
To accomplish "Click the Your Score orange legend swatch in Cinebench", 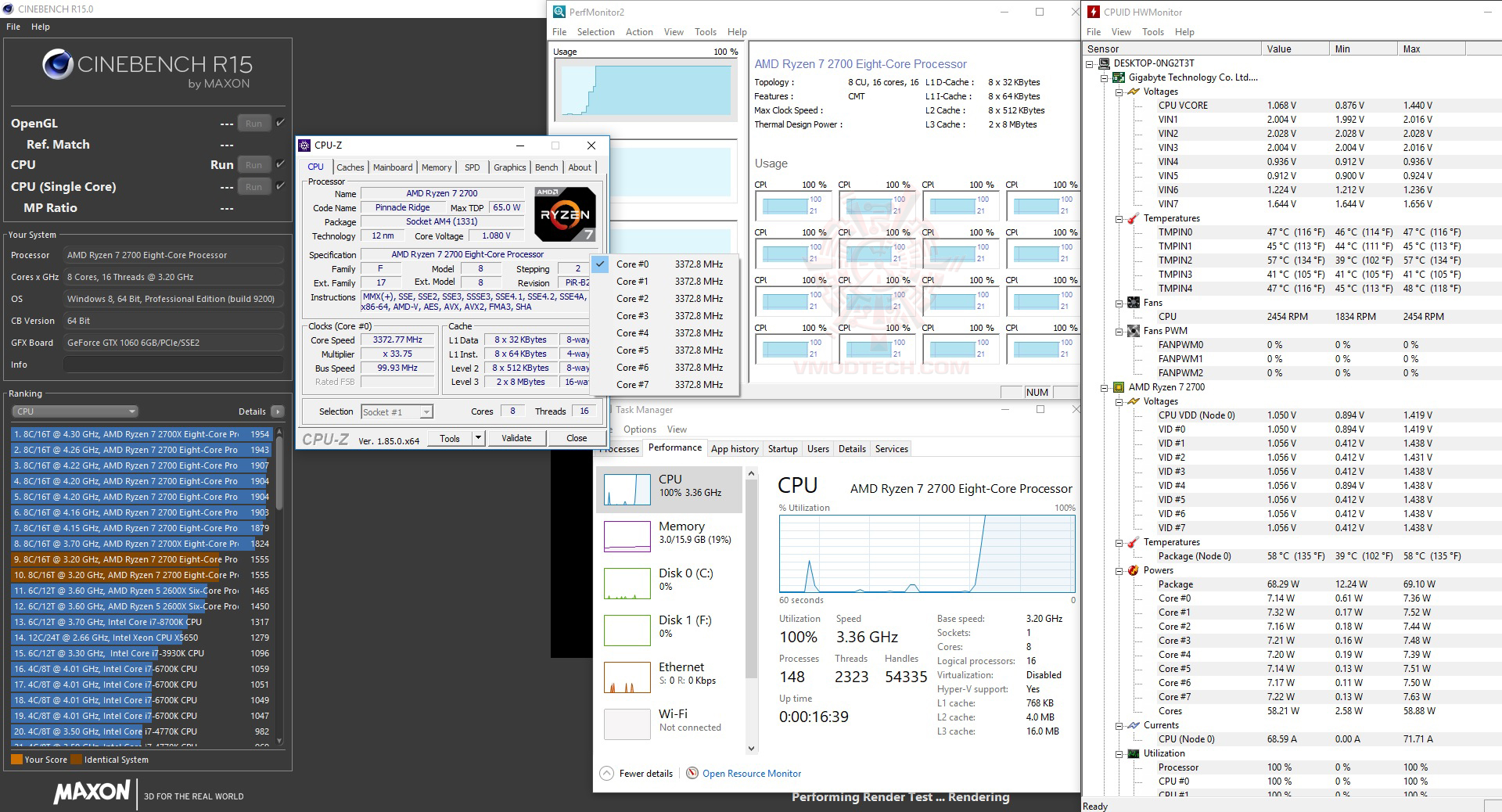I will click(17, 759).
